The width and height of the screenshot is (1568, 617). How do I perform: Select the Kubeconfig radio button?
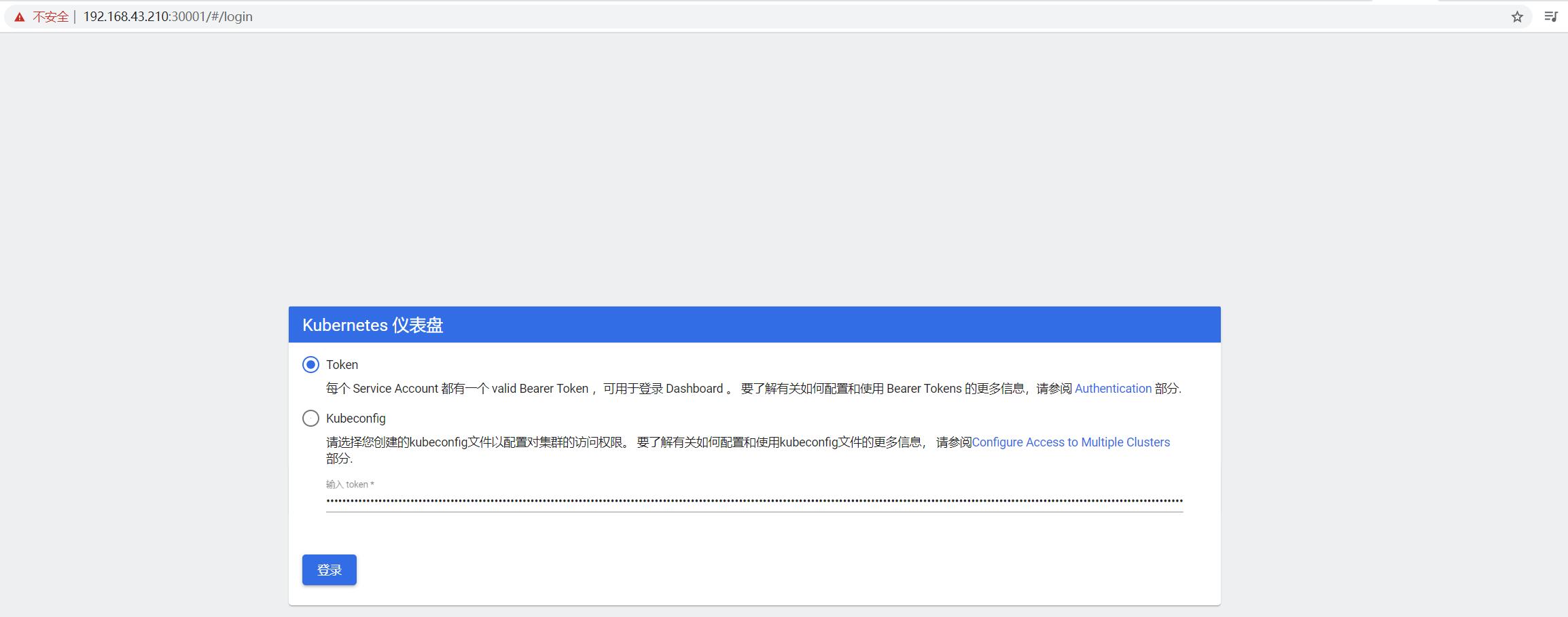[x=310, y=419]
